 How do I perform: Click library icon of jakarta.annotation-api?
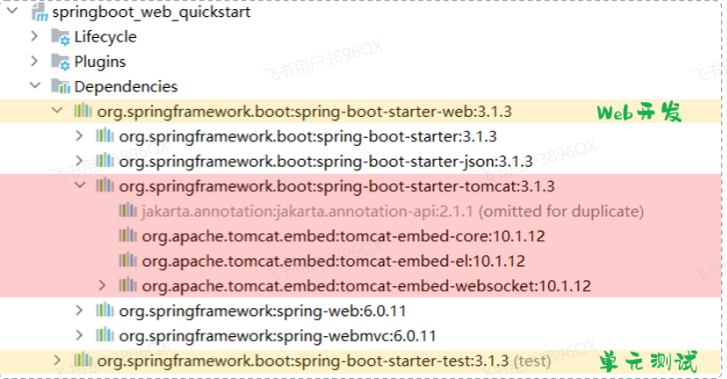128,211
